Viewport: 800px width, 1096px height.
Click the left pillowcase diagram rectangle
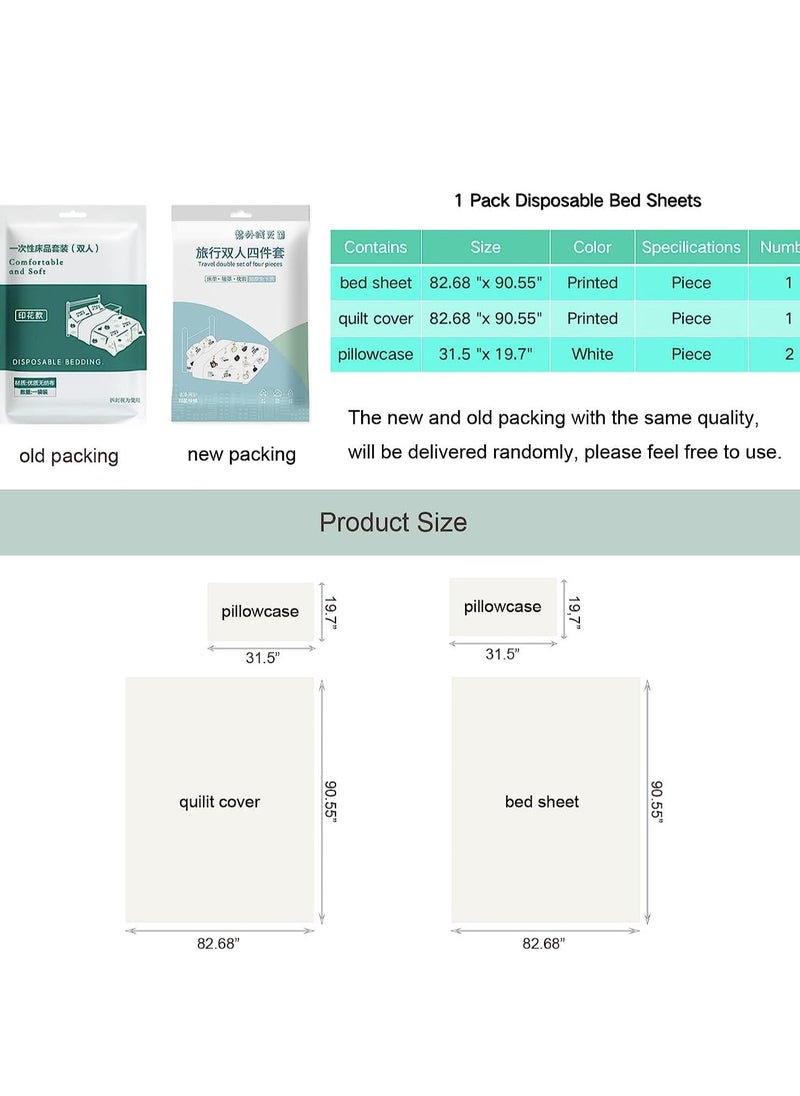click(260, 612)
